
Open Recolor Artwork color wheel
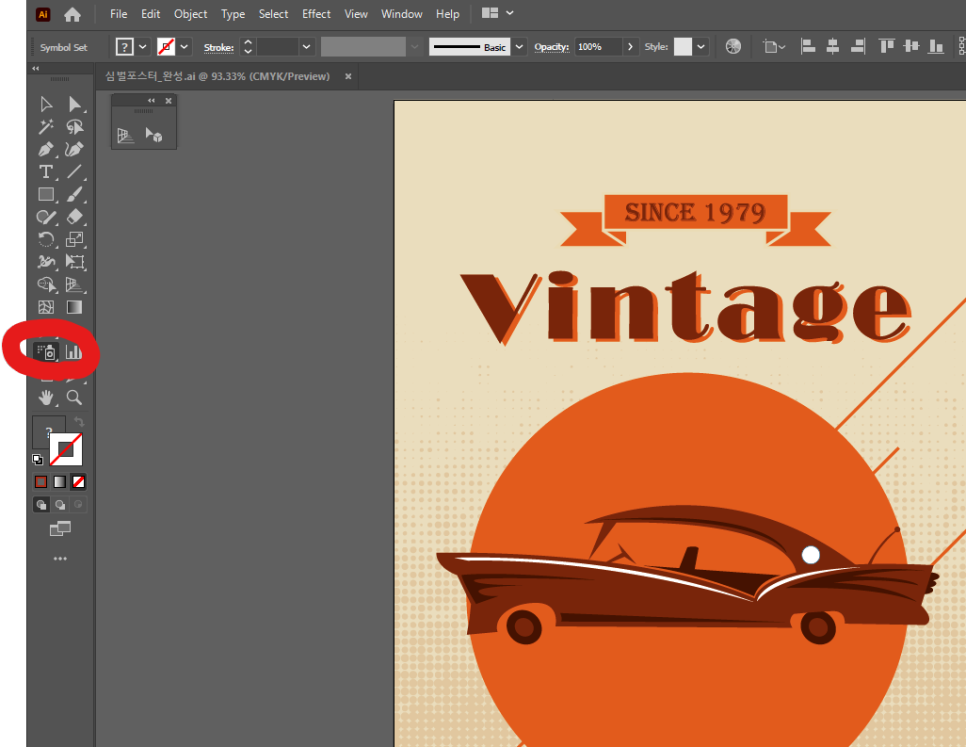[733, 47]
